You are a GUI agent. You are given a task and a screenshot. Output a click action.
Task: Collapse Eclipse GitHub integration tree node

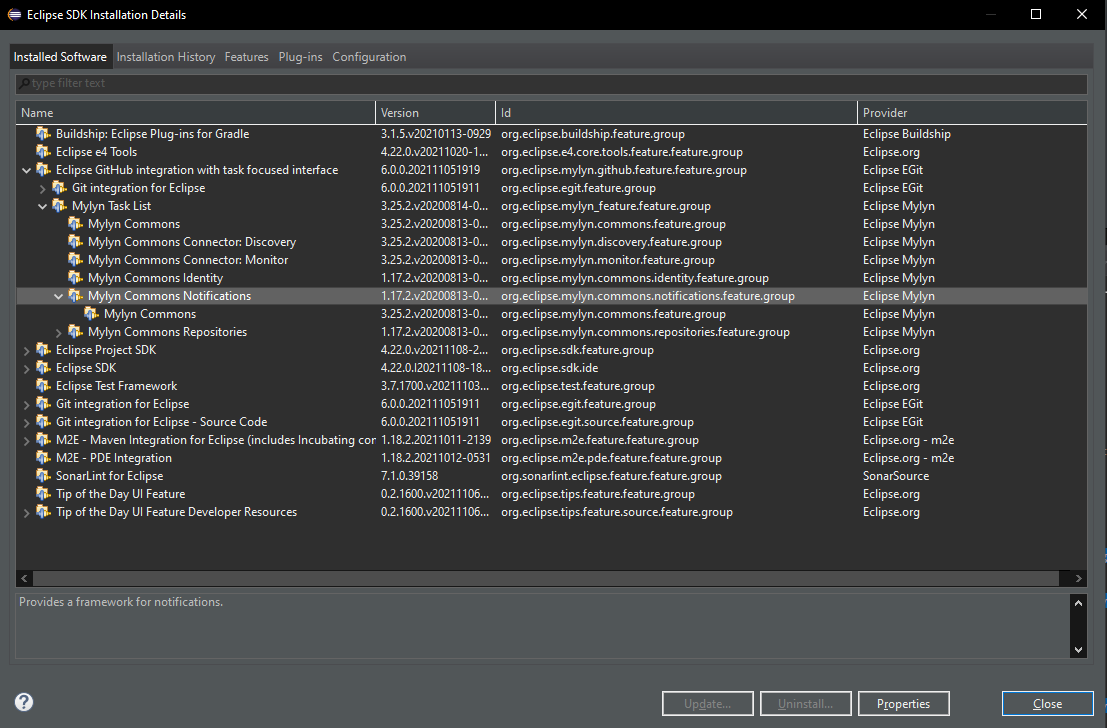tap(26, 170)
